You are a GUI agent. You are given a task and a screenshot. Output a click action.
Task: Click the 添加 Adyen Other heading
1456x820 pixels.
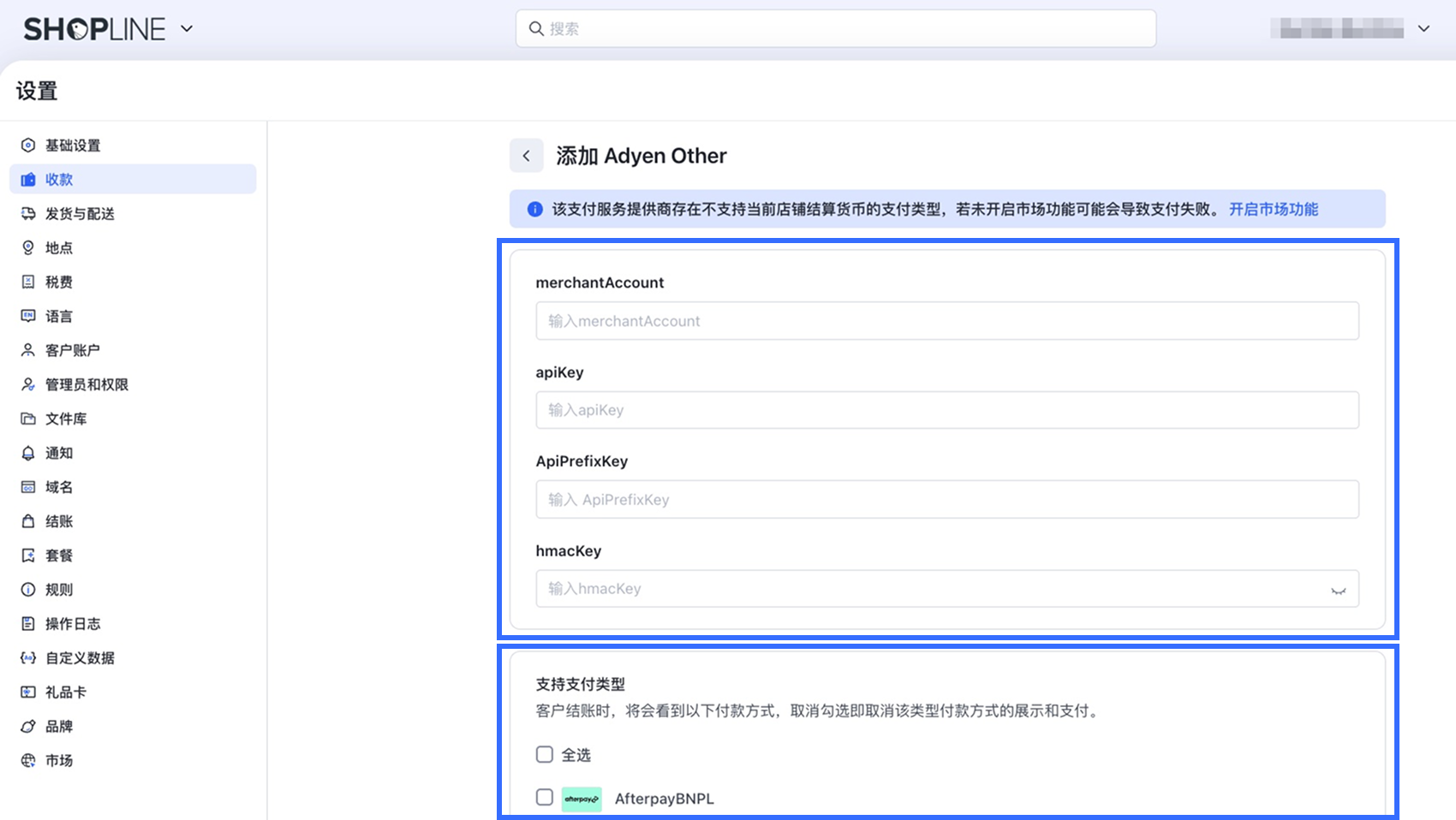point(641,156)
